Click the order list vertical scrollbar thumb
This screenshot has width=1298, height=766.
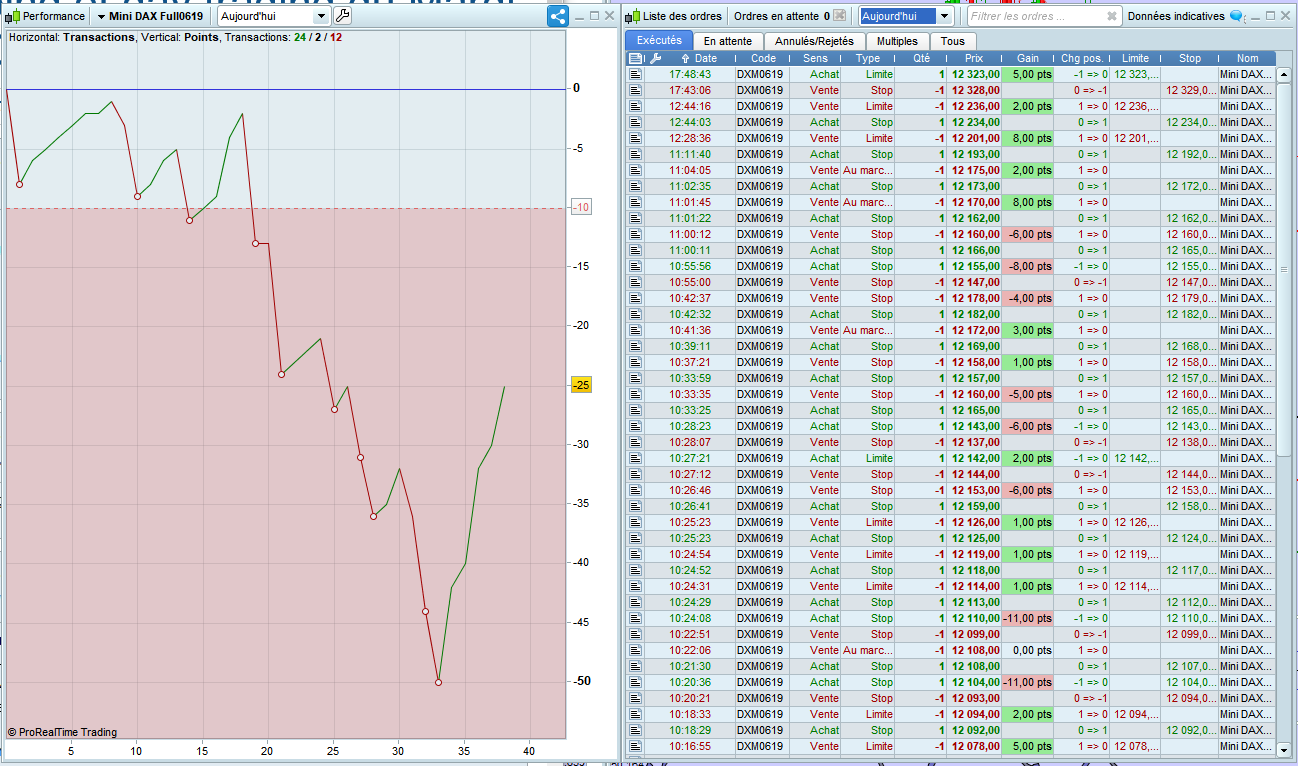coord(1284,268)
